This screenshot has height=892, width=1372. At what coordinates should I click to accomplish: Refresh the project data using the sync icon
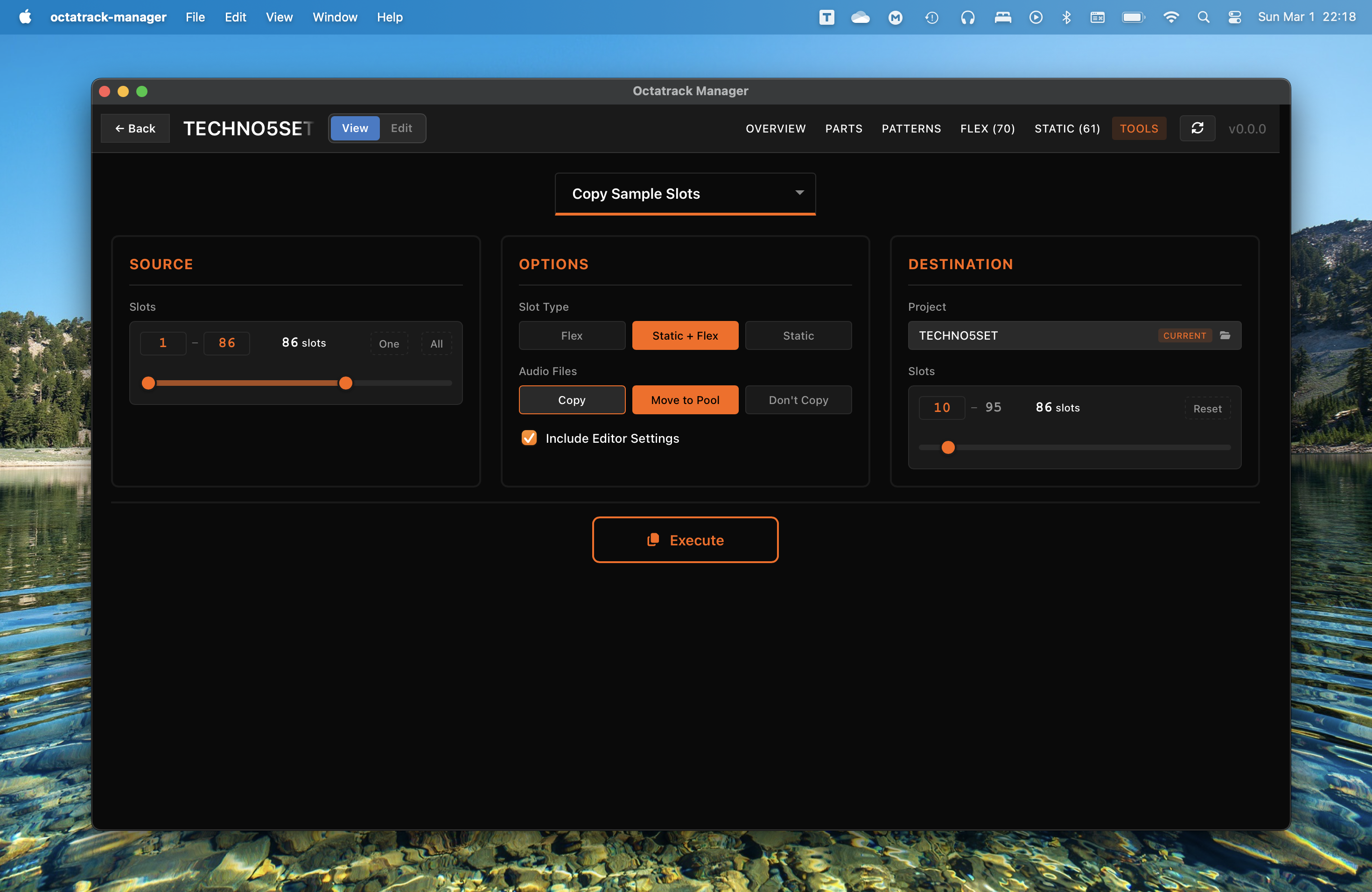coord(1197,128)
